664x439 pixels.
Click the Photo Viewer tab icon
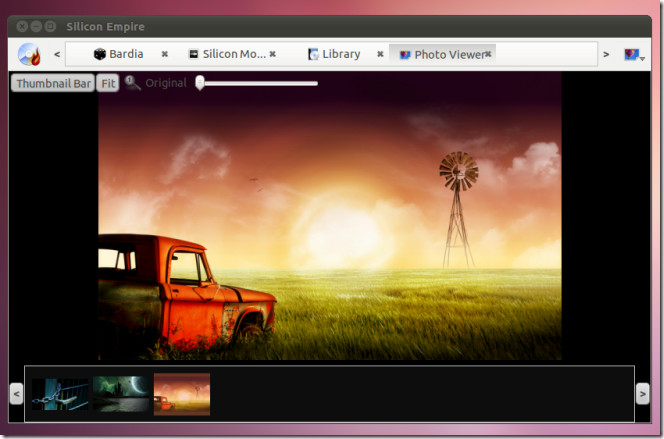(x=405, y=55)
